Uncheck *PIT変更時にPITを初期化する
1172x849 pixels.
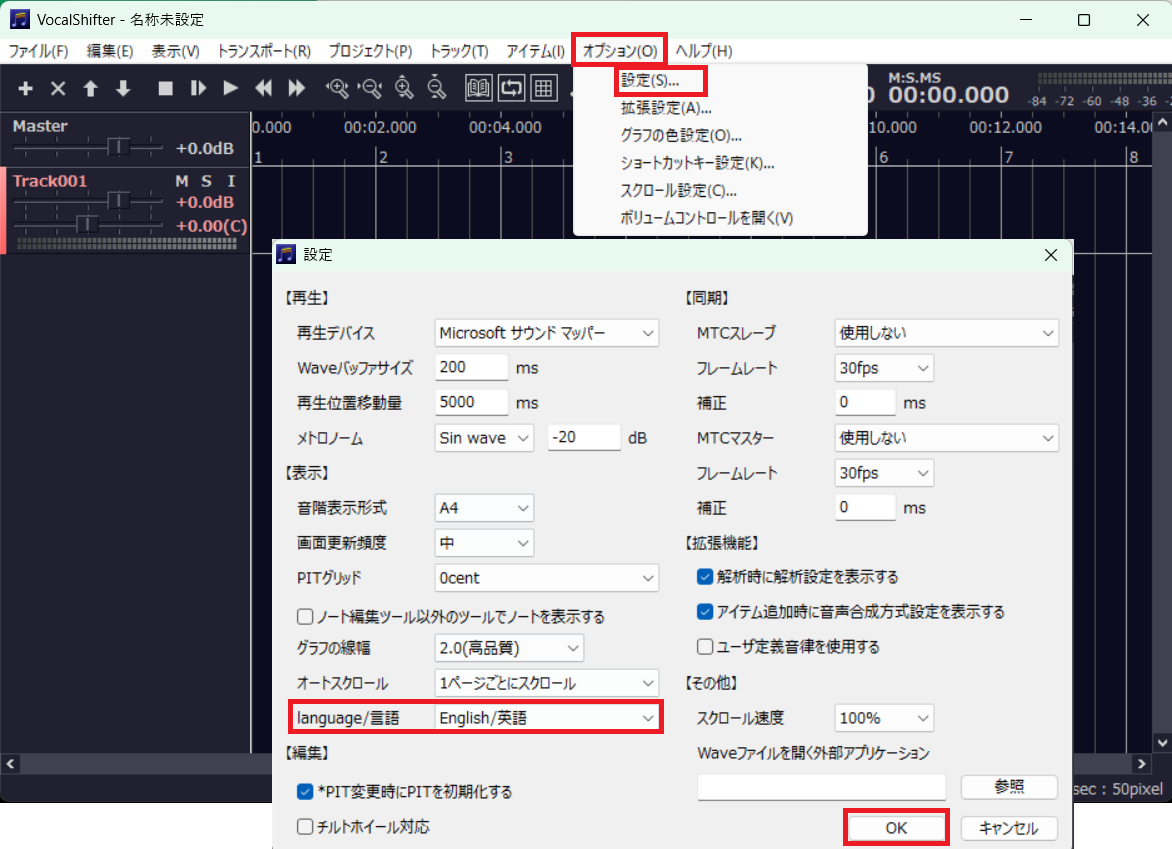(x=305, y=791)
